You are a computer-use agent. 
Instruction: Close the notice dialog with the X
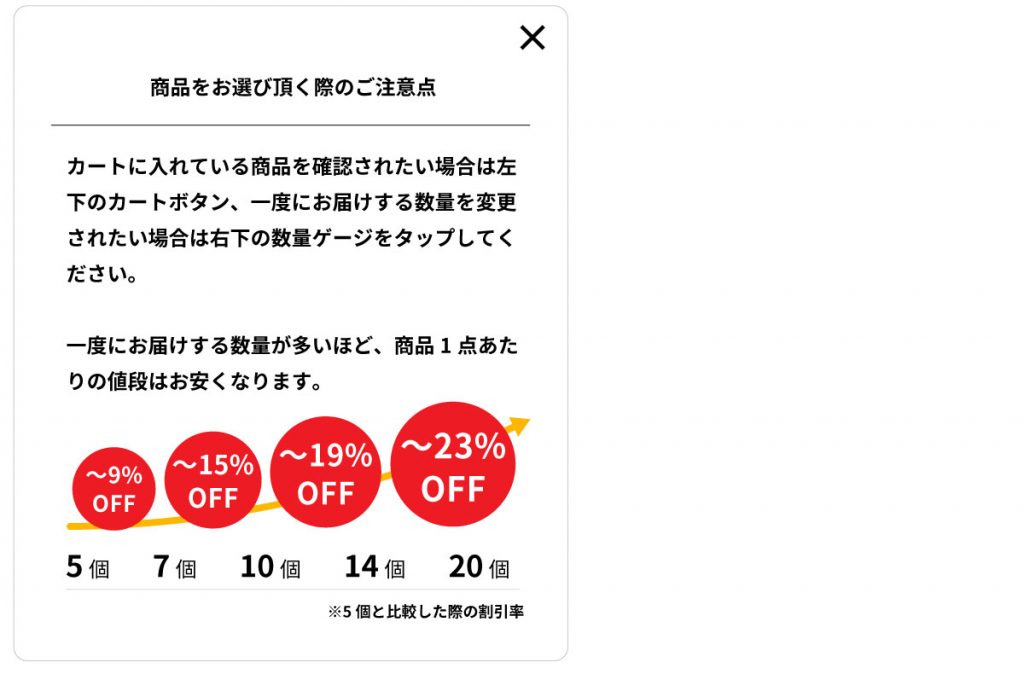coord(532,38)
